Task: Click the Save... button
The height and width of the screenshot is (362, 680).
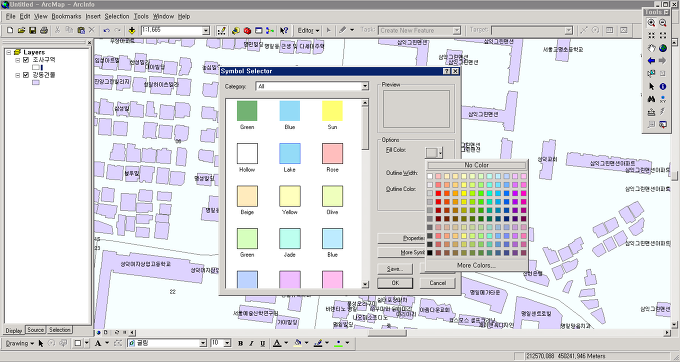Action: click(x=395, y=269)
